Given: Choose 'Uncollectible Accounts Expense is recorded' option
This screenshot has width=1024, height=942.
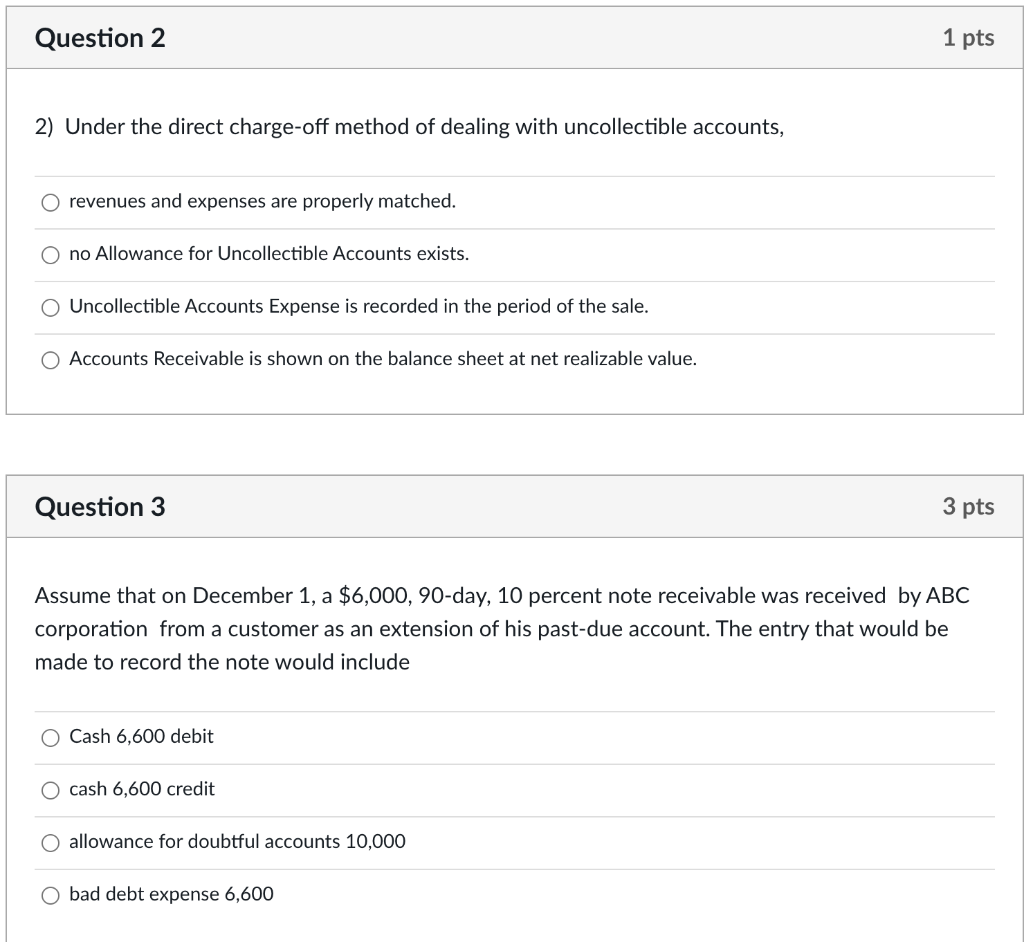Looking at the screenshot, I should (x=50, y=307).
